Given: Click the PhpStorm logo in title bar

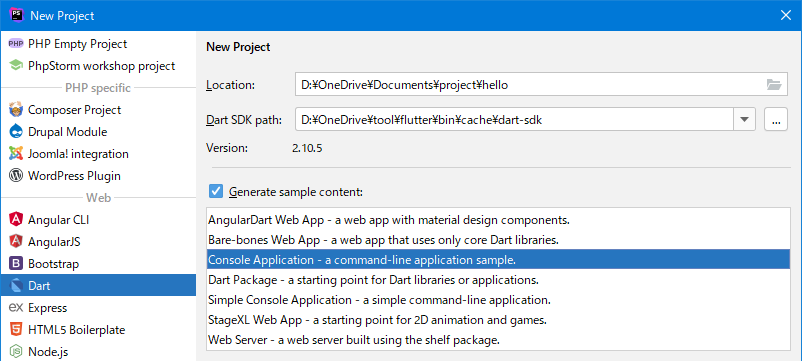Looking at the screenshot, I should pyautogui.click(x=16, y=15).
